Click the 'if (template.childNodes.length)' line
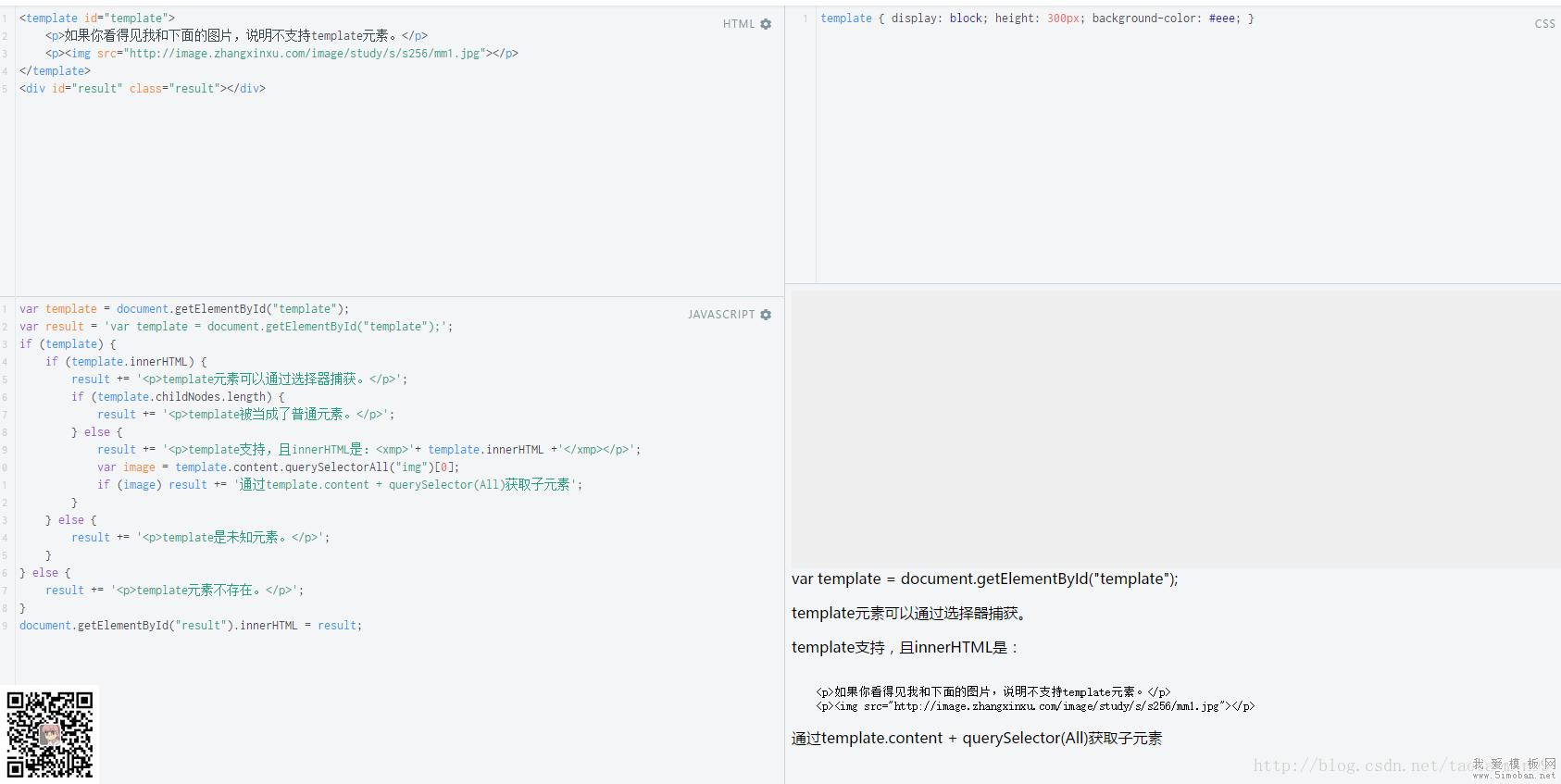Viewport: 1561px width, 784px height. point(178,396)
